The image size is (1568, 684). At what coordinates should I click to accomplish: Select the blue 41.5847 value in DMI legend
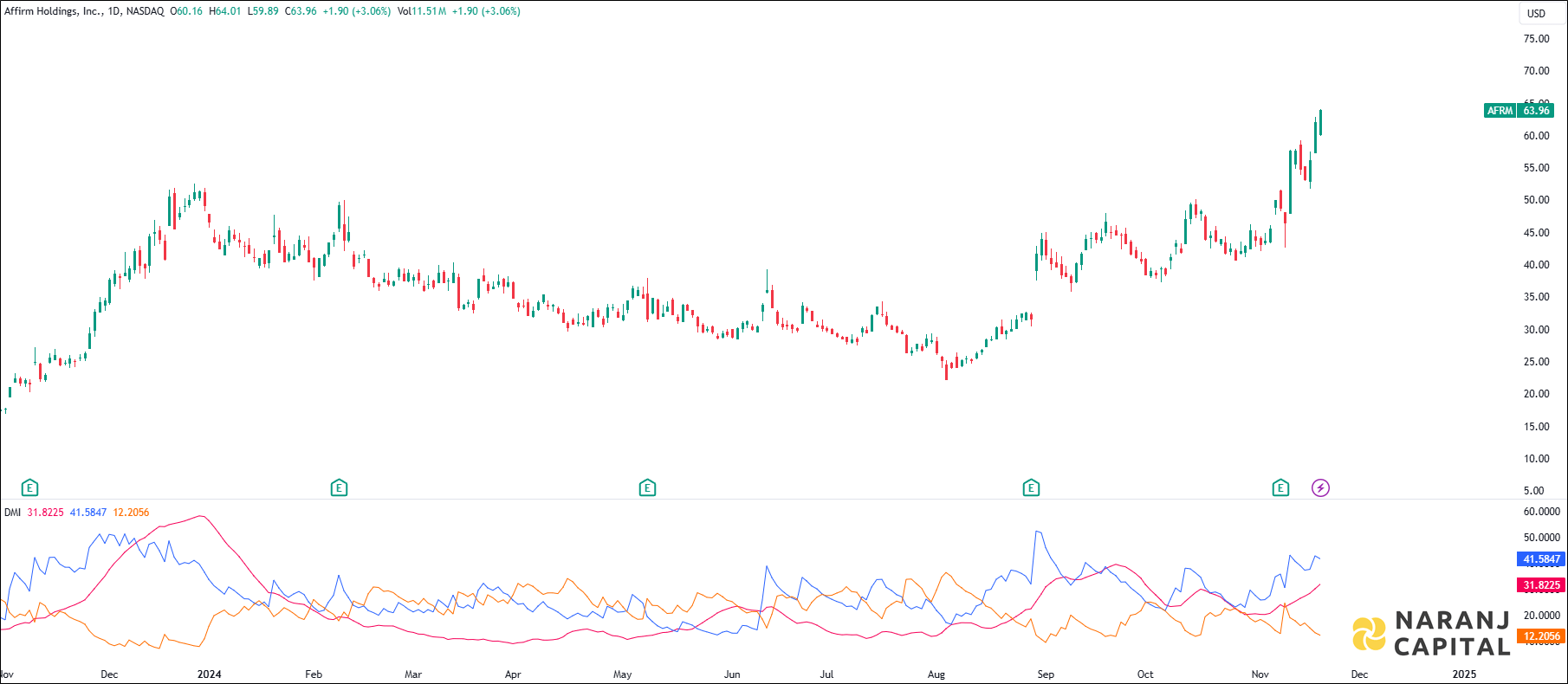click(88, 513)
